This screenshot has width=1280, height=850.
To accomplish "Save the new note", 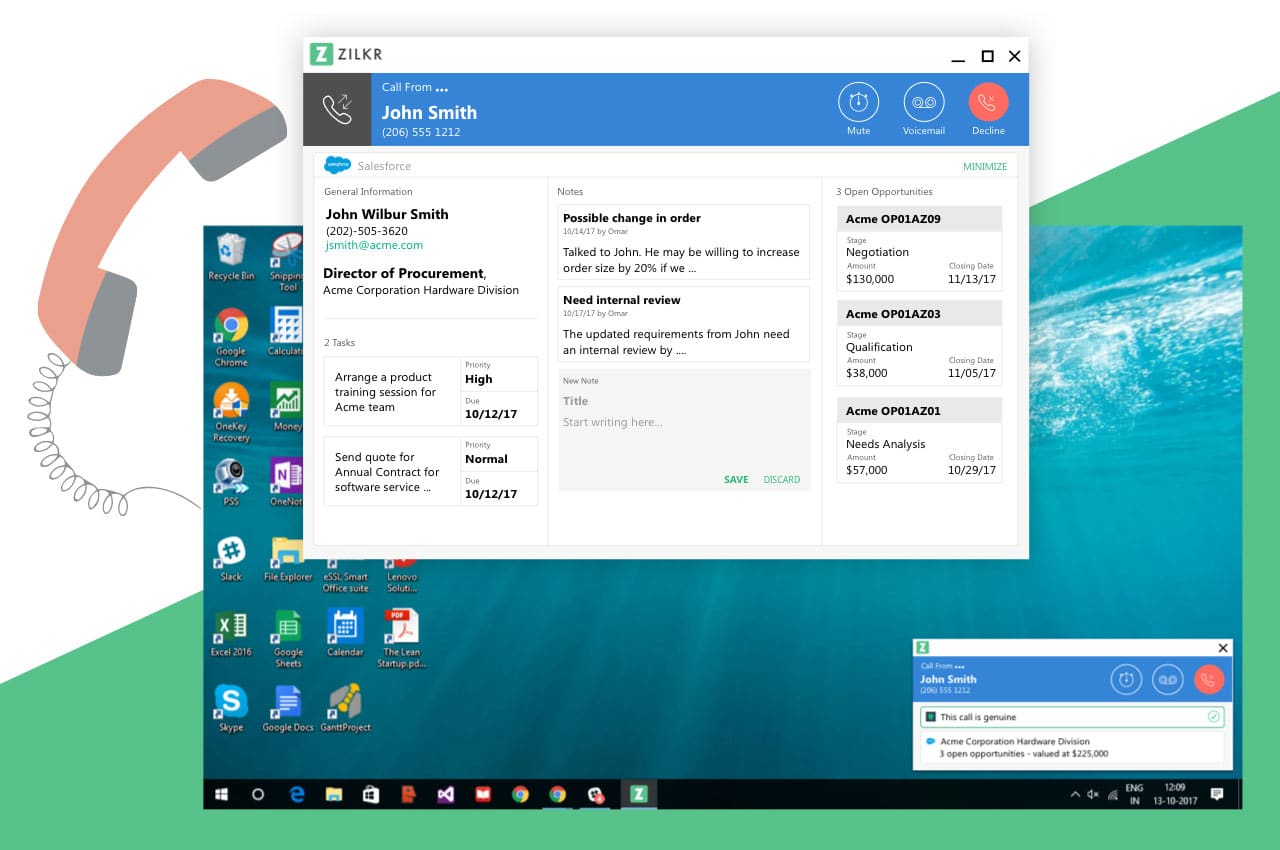I will 736,480.
